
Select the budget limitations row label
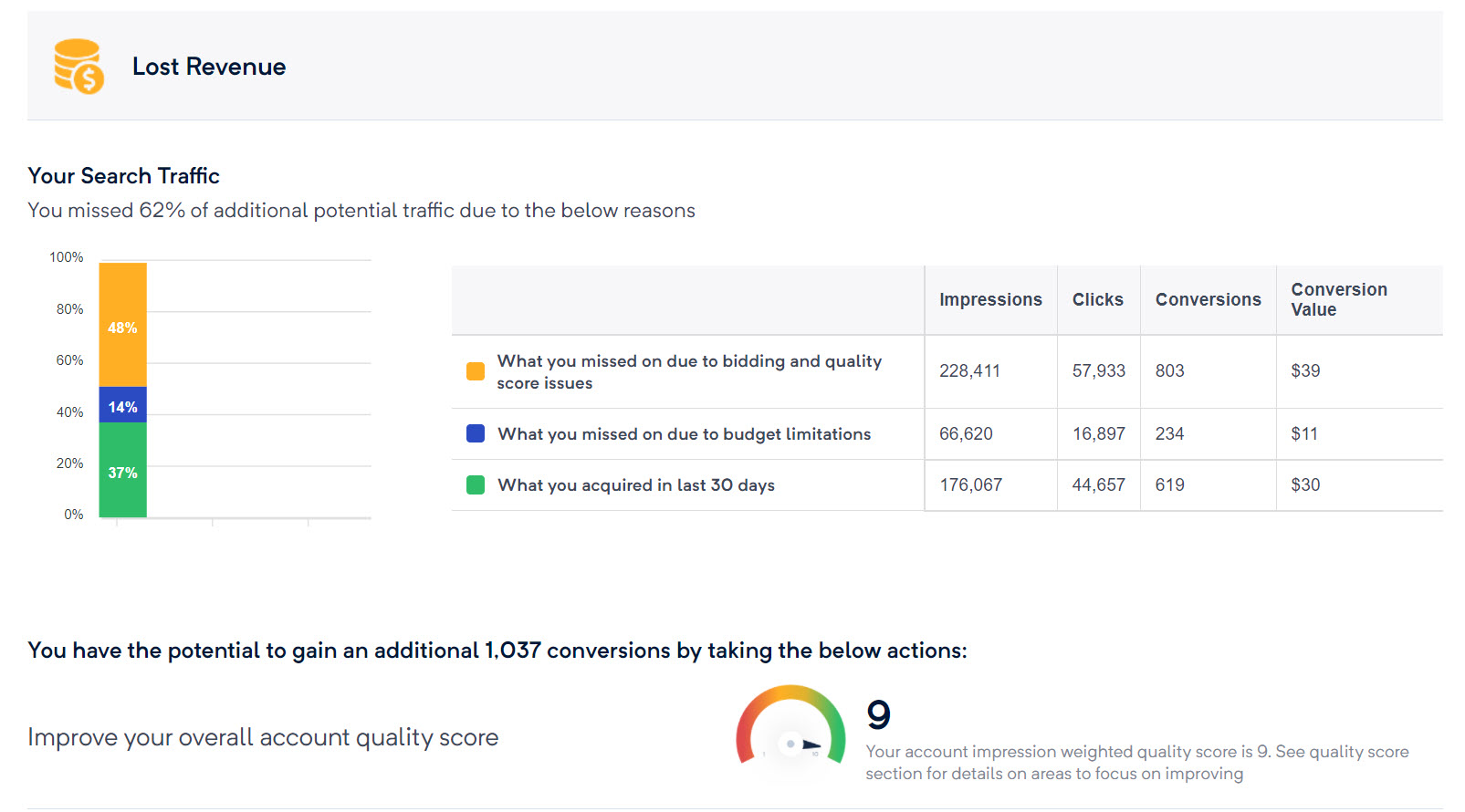(684, 434)
